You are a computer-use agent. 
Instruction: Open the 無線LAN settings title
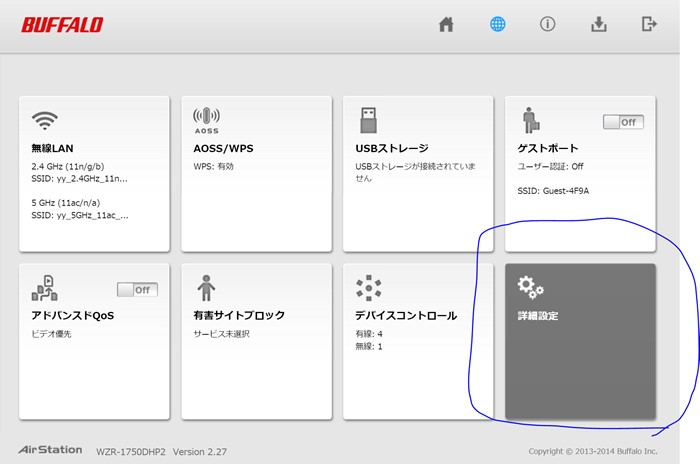point(52,148)
